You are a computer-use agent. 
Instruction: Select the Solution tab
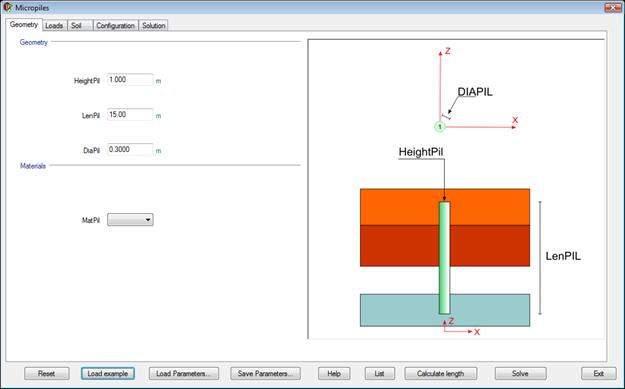pyautogui.click(x=153, y=26)
